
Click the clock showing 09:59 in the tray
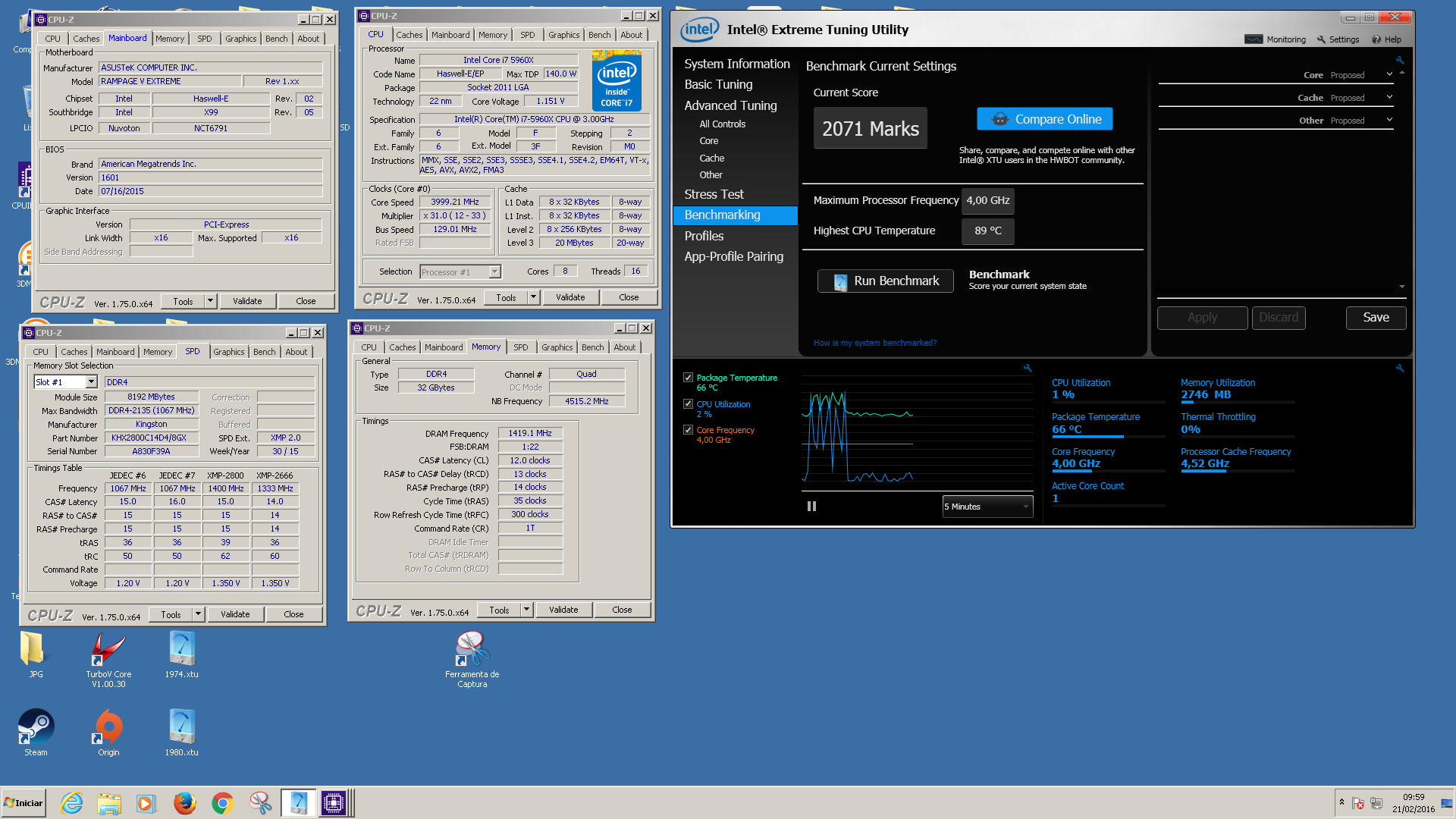coord(1413,797)
